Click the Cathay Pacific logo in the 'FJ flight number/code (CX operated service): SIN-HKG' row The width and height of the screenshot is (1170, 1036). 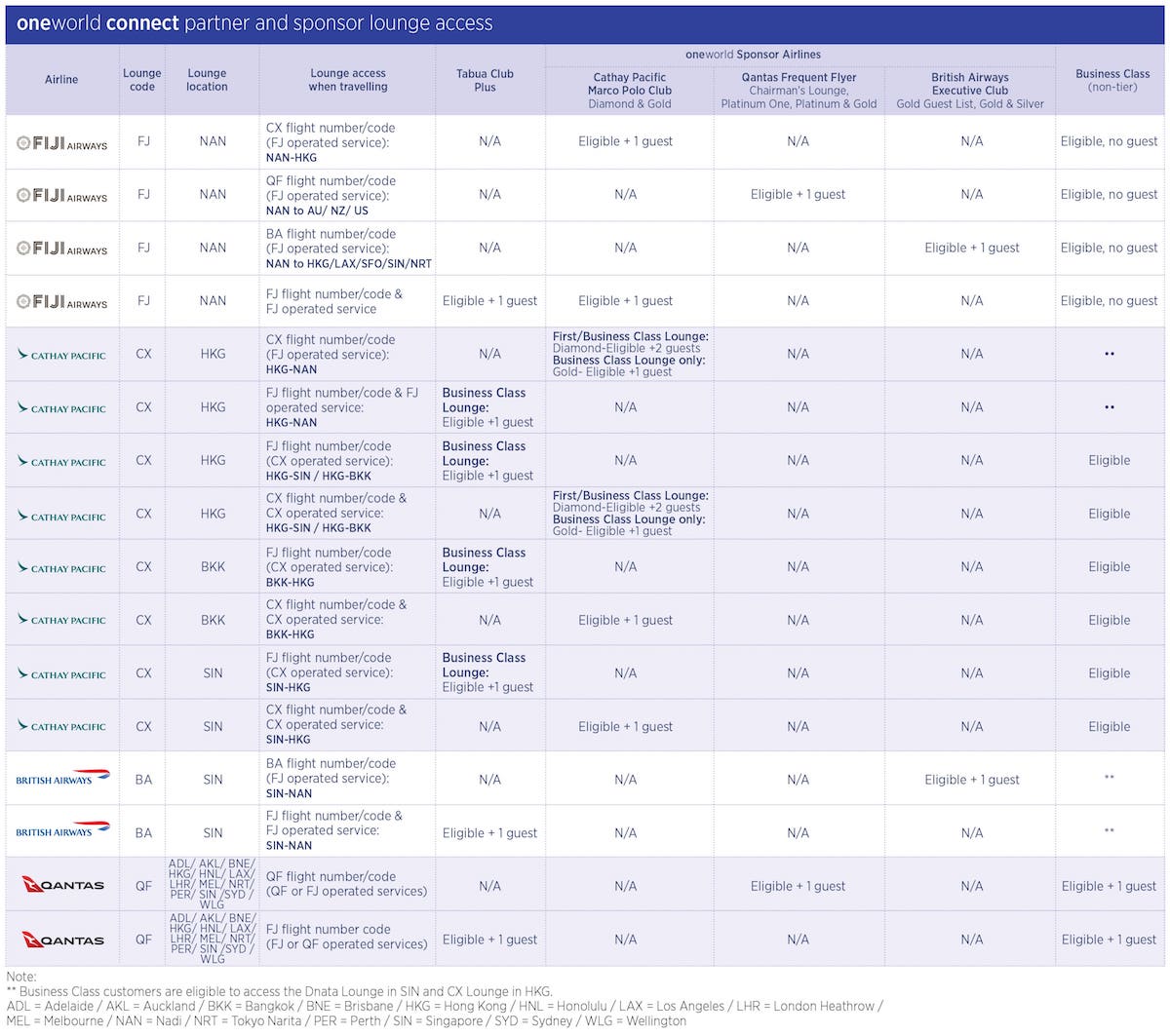pyautogui.click(x=61, y=673)
